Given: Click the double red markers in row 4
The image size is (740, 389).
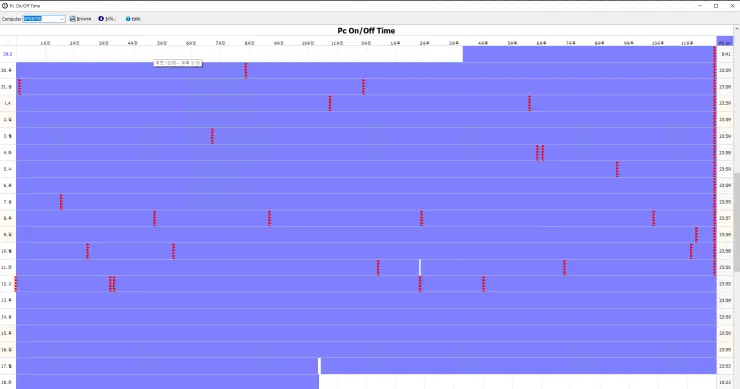Looking at the screenshot, I should [x=540, y=152].
